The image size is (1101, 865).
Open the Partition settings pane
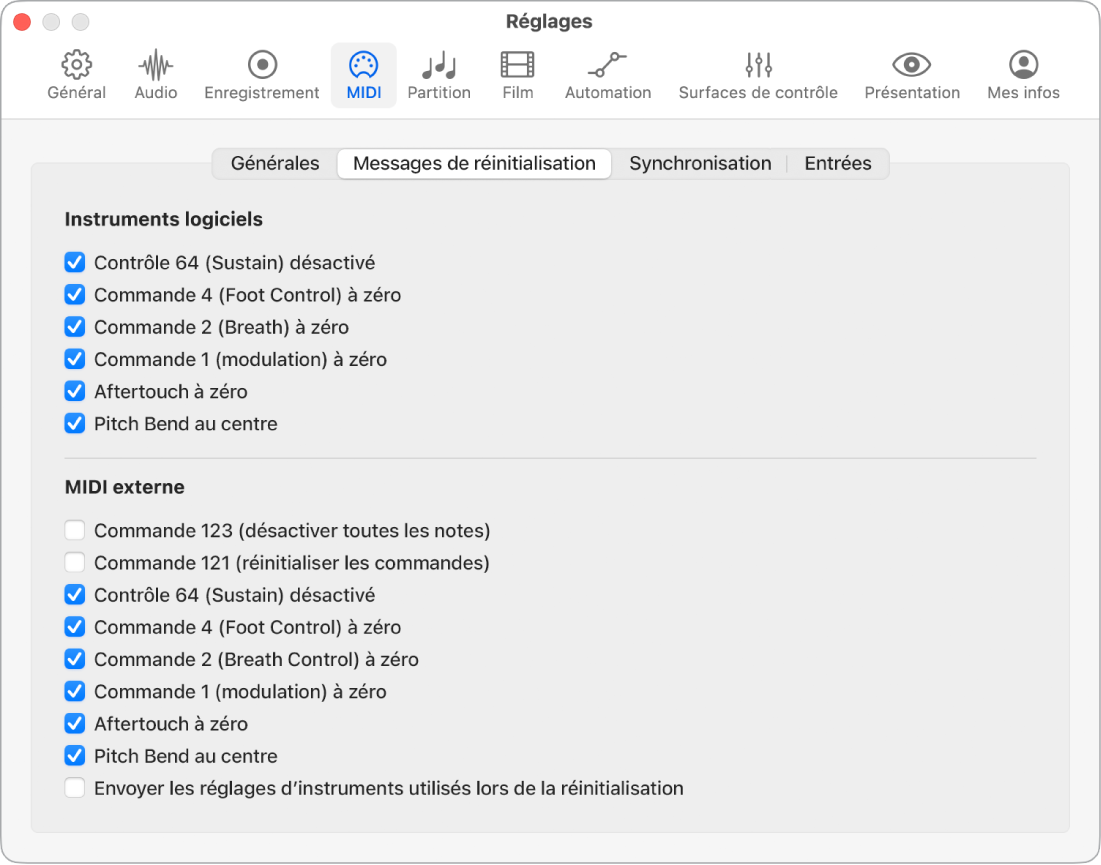(439, 73)
